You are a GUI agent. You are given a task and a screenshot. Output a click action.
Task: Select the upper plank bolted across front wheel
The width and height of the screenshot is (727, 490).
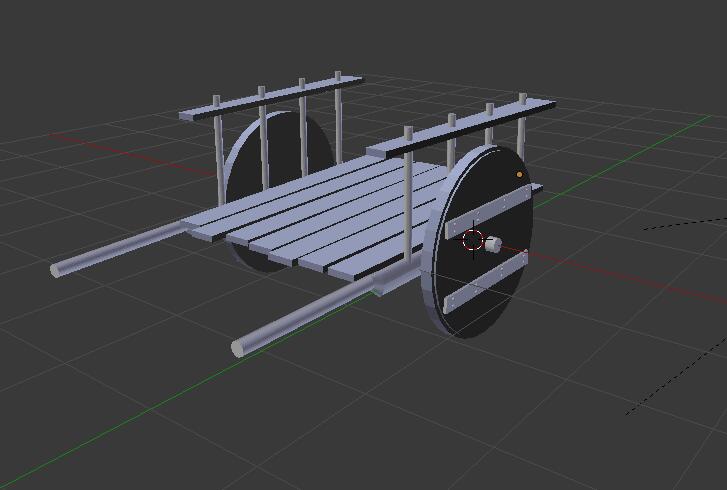[488, 211]
